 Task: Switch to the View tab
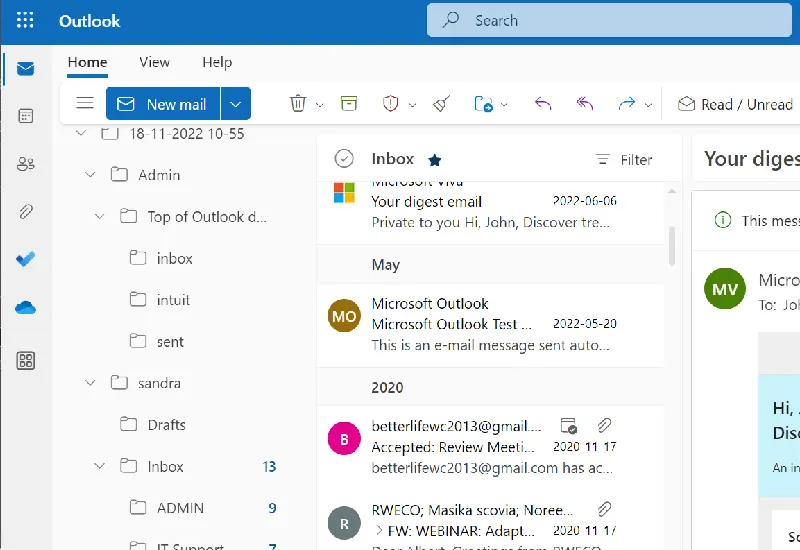[x=155, y=62]
